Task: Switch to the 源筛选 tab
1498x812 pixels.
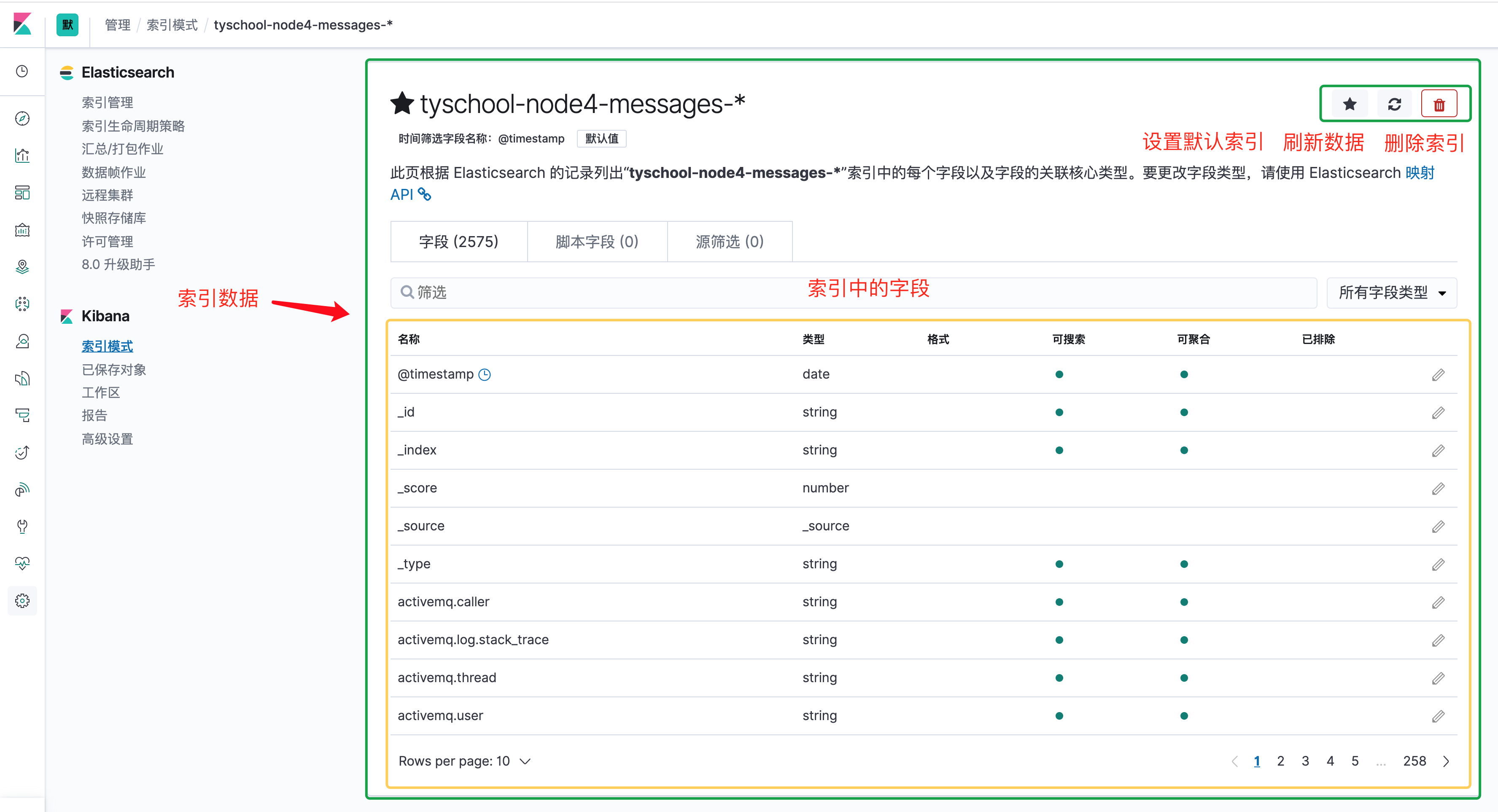Action: click(x=729, y=241)
